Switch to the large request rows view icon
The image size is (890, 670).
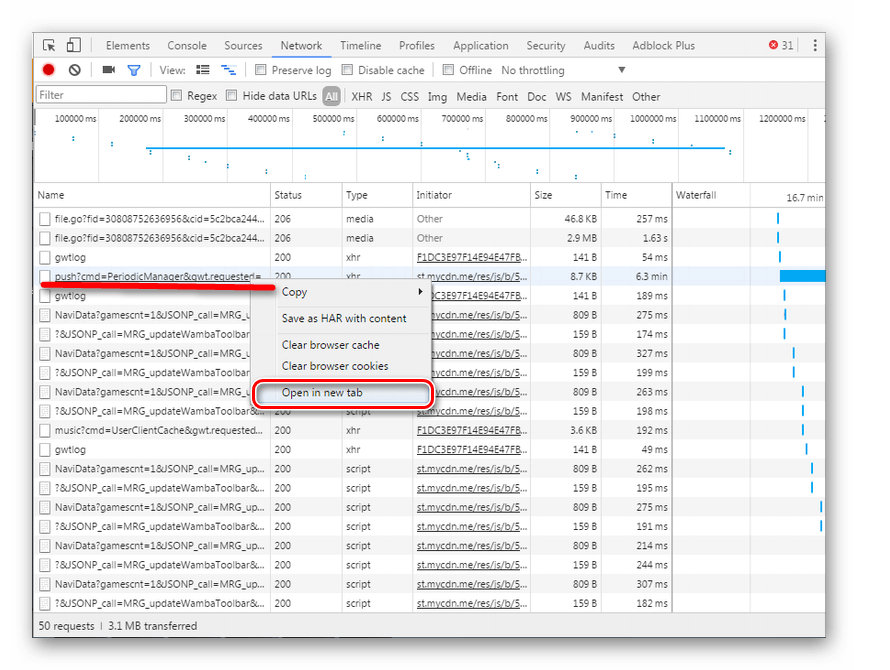coord(203,70)
